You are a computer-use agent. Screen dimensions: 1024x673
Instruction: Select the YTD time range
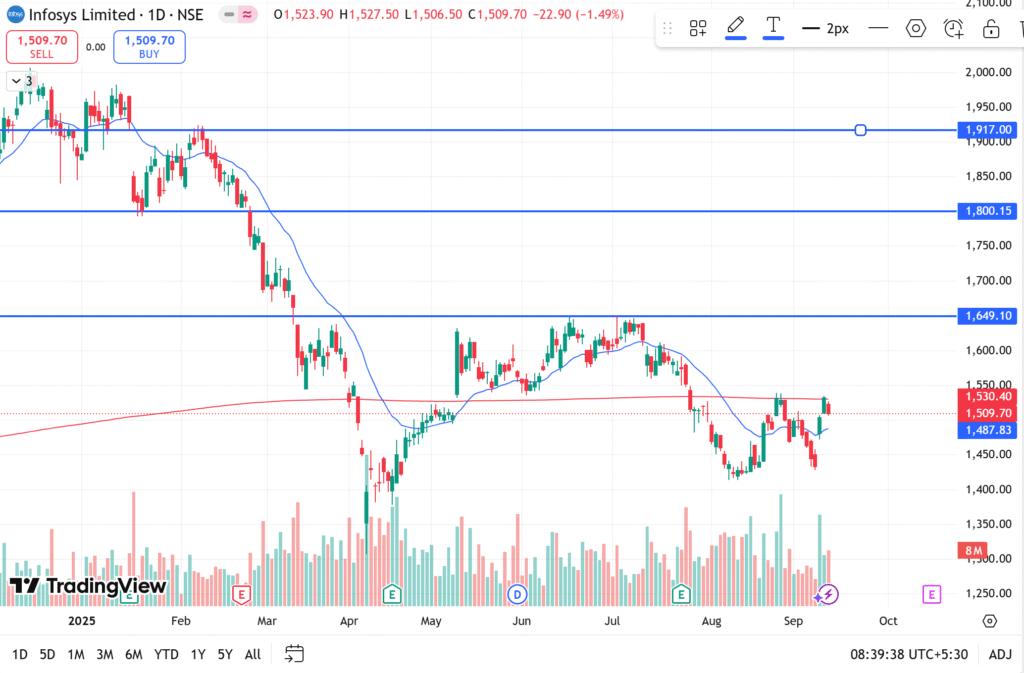point(167,654)
